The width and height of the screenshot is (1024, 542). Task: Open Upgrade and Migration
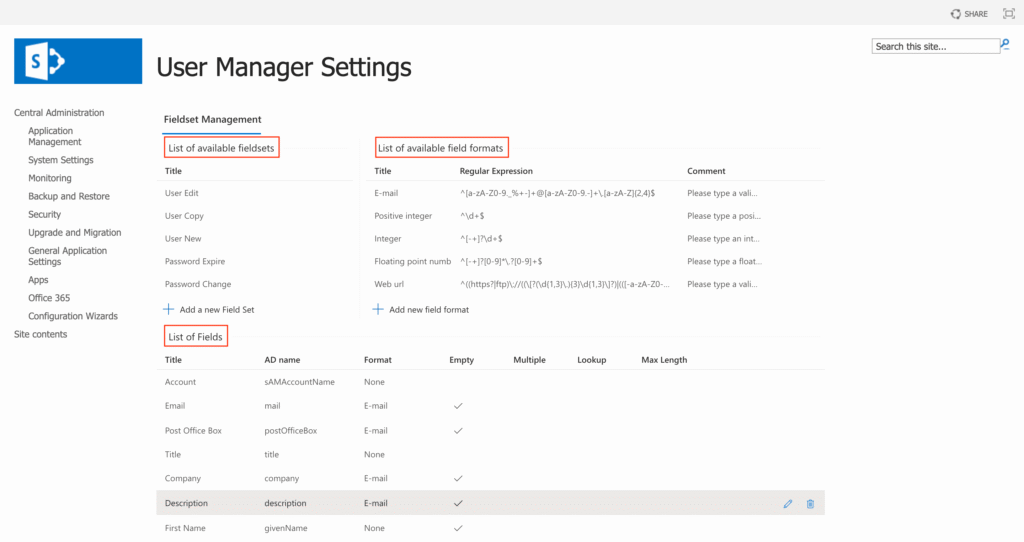74,232
